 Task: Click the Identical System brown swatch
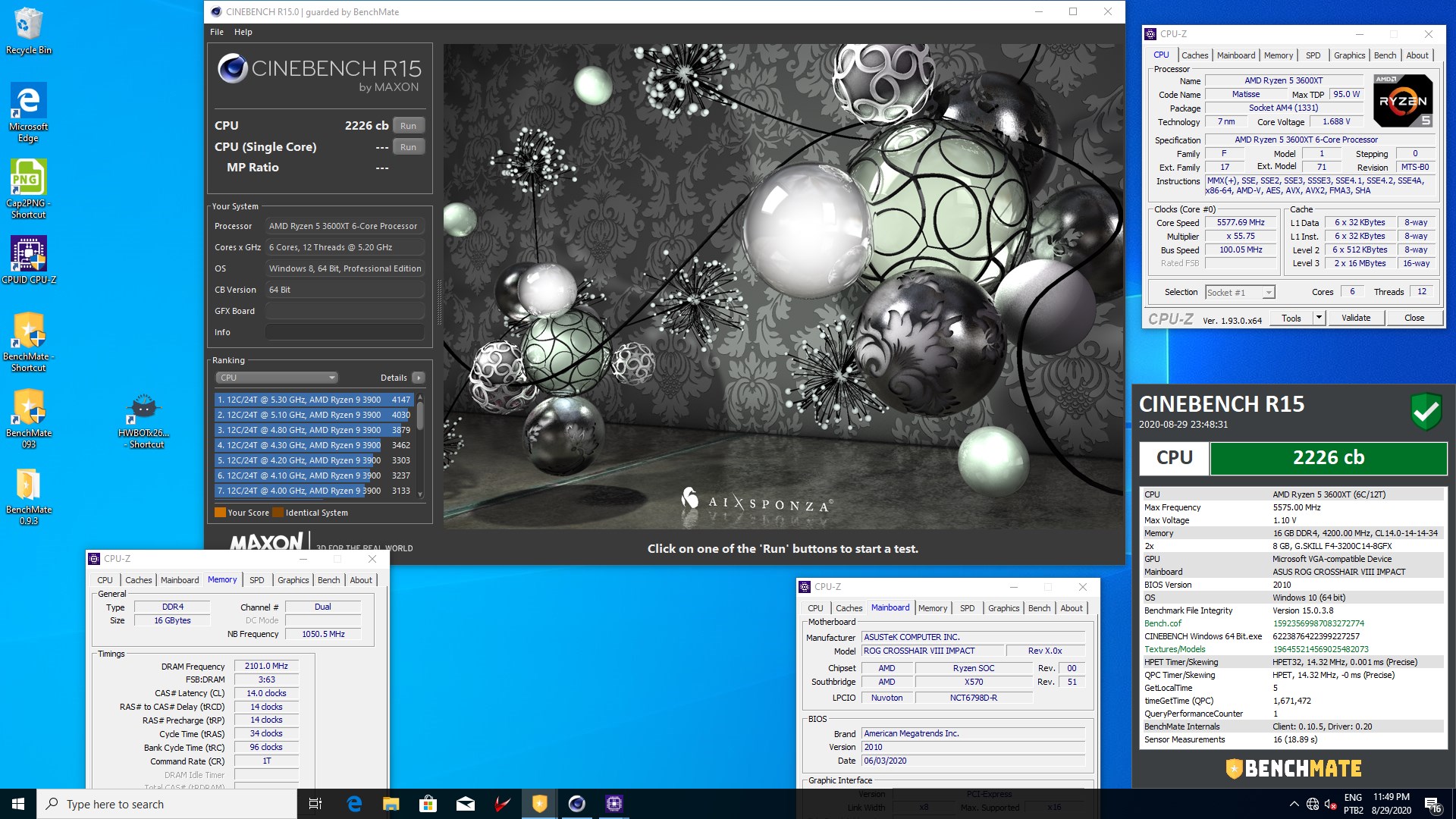tap(278, 513)
